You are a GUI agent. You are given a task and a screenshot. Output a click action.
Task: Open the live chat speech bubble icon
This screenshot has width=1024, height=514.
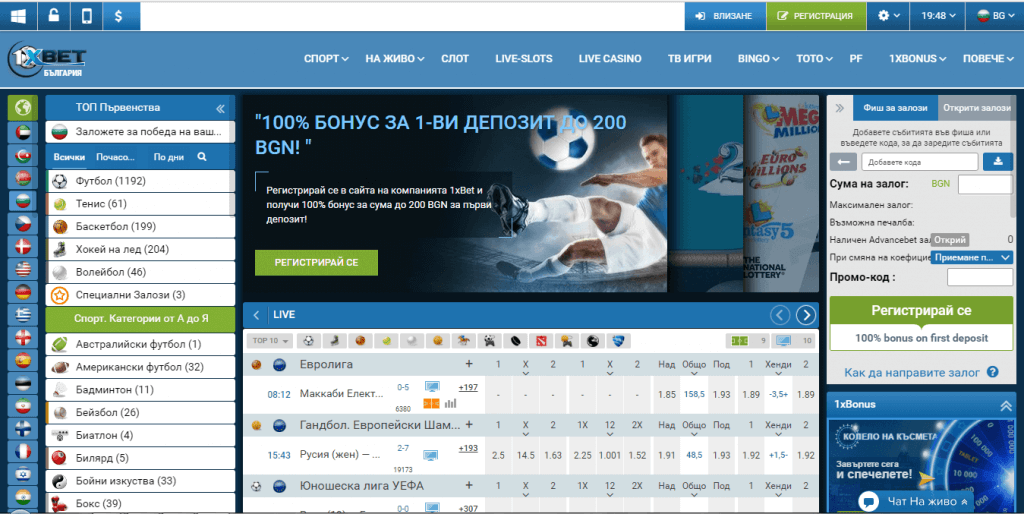point(870,500)
